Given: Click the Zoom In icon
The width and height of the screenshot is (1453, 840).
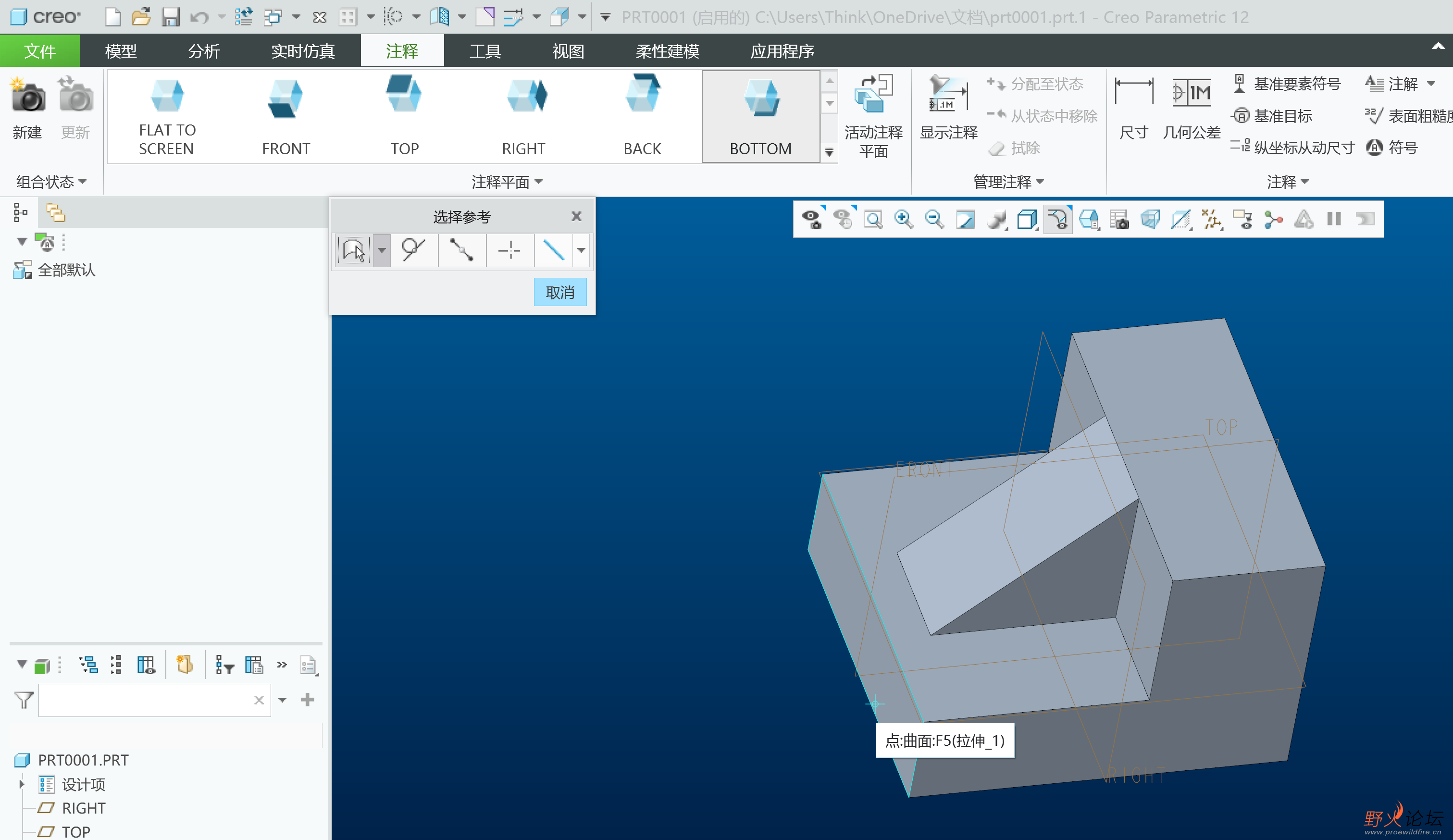Looking at the screenshot, I should pyautogui.click(x=903, y=220).
